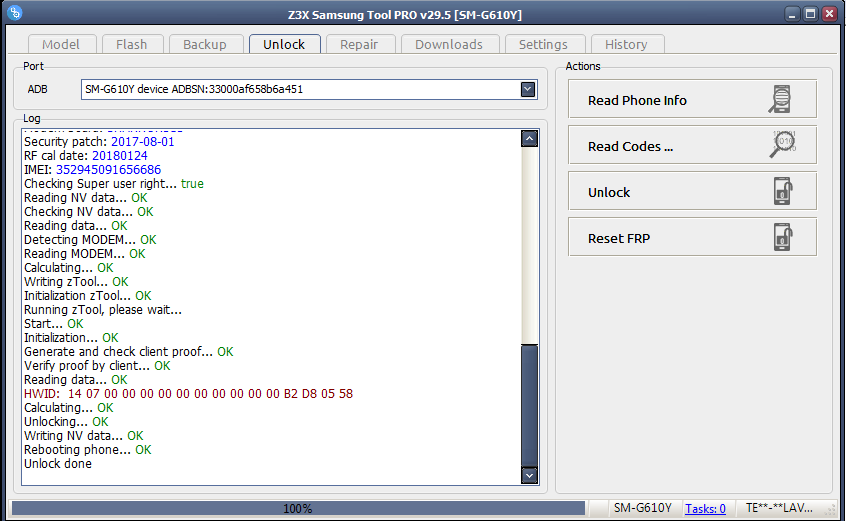Switch to the Flash tab
This screenshot has height=521, width=846.
[132, 44]
